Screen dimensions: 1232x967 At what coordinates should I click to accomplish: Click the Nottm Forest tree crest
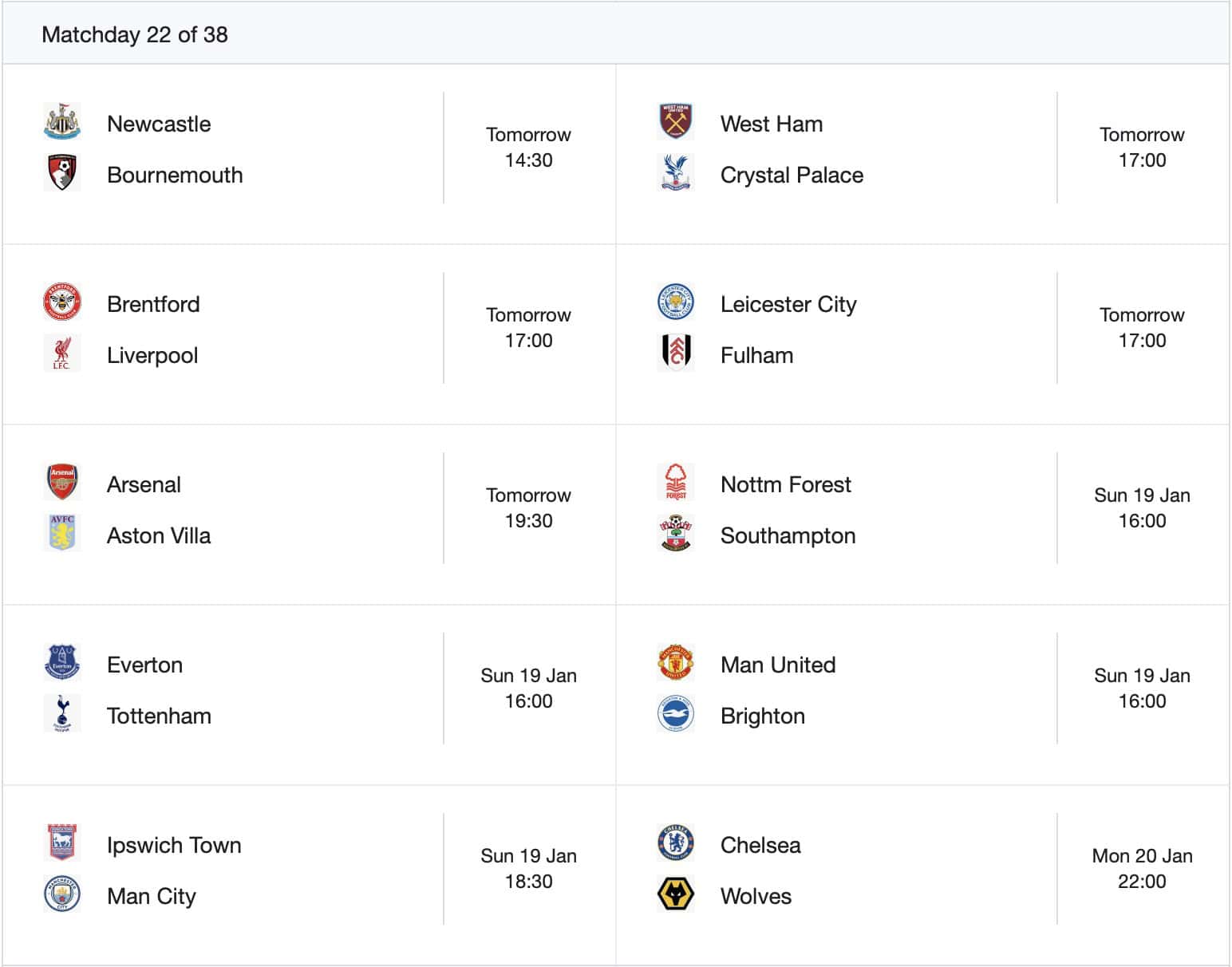pyautogui.click(x=675, y=483)
